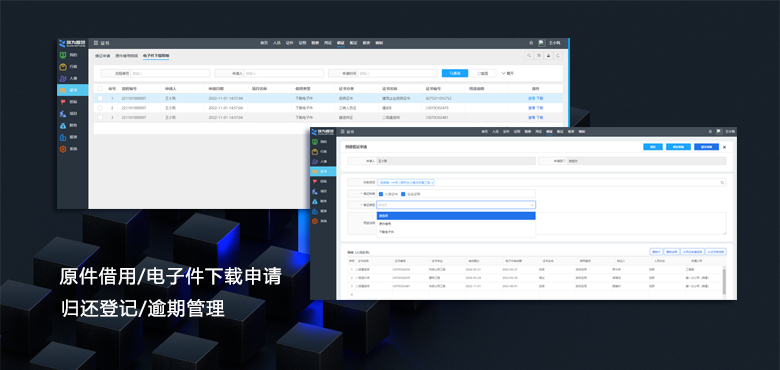Click the 查看 link in row 3
This screenshot has height=370, width=780.
click(x=531, y=117)
